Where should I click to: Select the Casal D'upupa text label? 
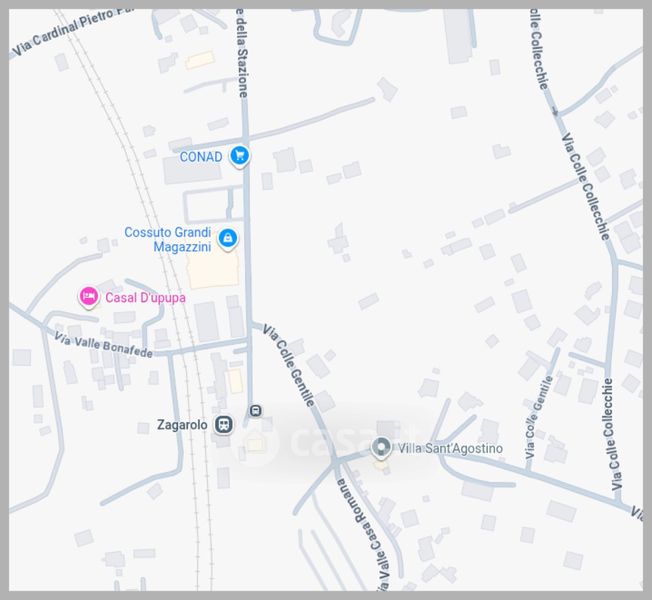[x=146, y=298]
